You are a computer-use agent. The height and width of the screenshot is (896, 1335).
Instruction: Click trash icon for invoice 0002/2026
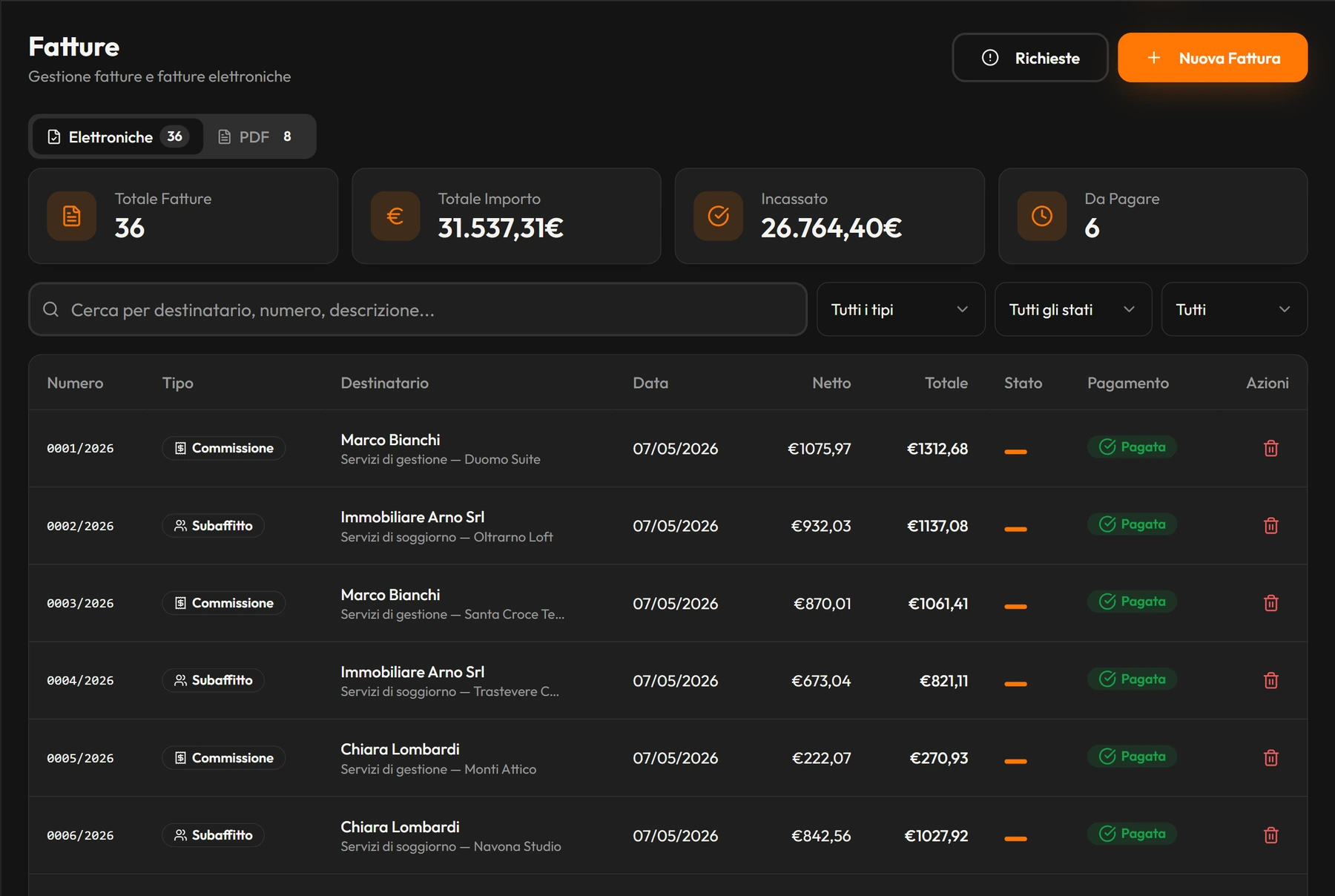[1270, 526]
